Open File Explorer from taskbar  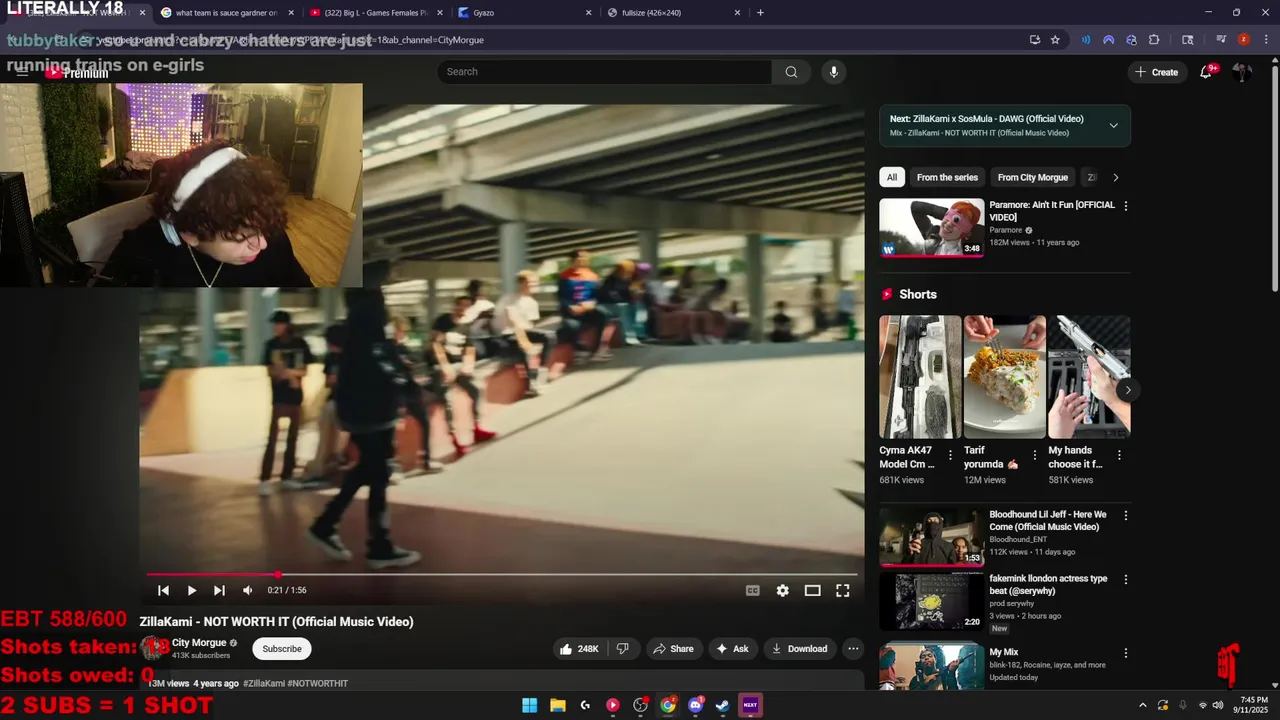558,705
